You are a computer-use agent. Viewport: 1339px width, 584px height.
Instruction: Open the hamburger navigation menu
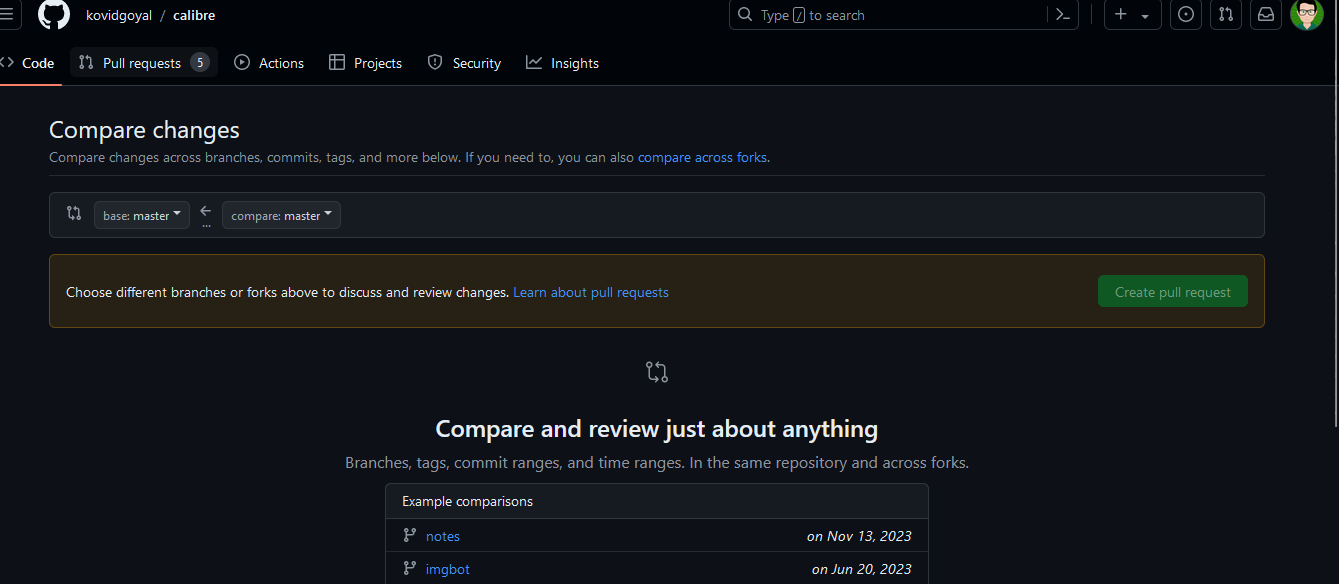[6, 15]
